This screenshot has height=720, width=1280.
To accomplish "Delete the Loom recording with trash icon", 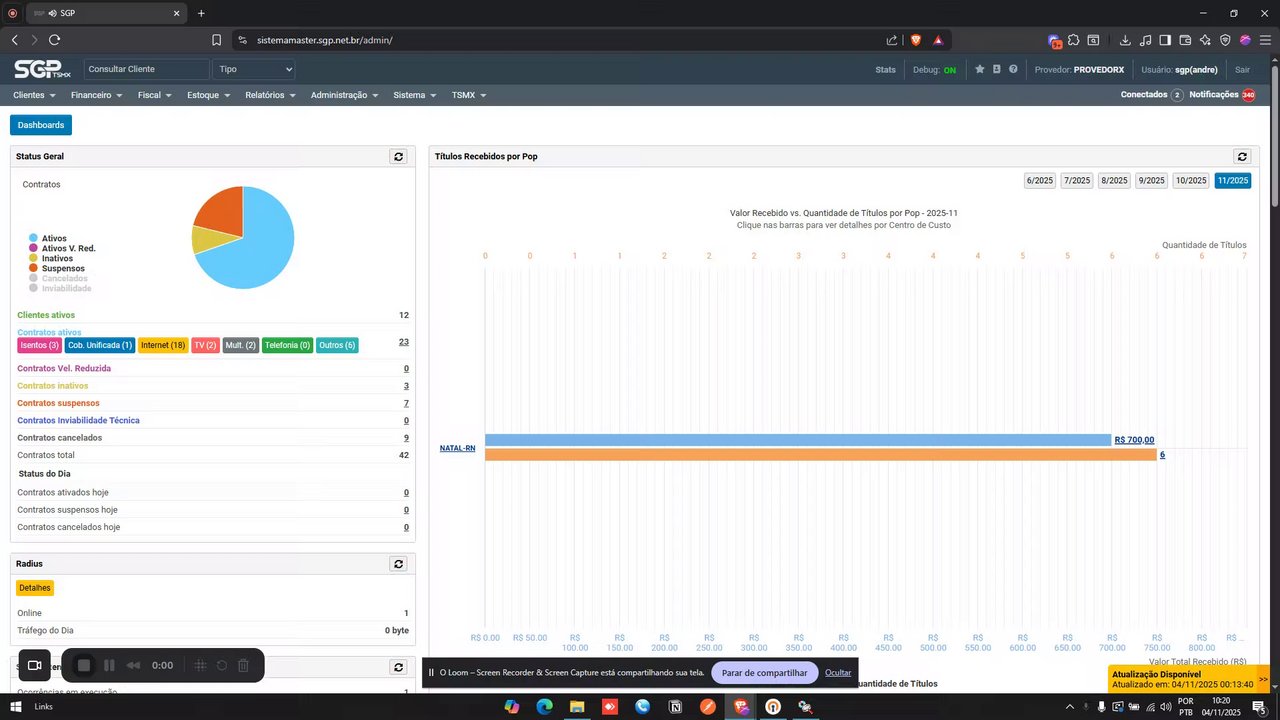I will (x=243, y=665).
